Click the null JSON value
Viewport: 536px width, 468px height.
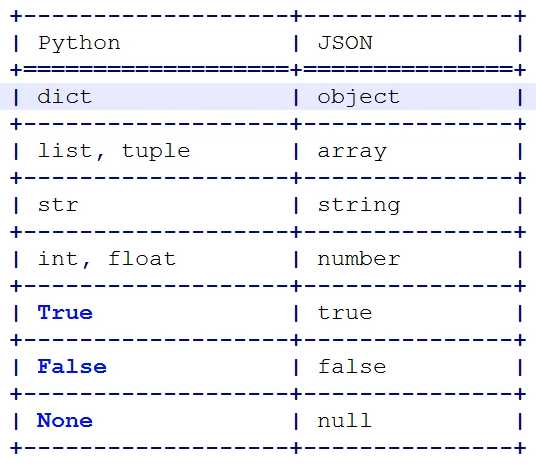click(344, 420)
